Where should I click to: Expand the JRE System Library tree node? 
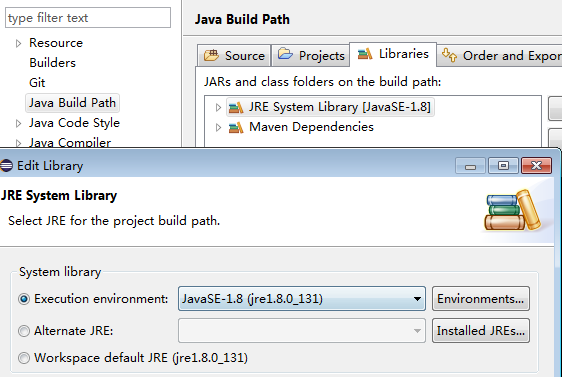[x=218, y=107]
